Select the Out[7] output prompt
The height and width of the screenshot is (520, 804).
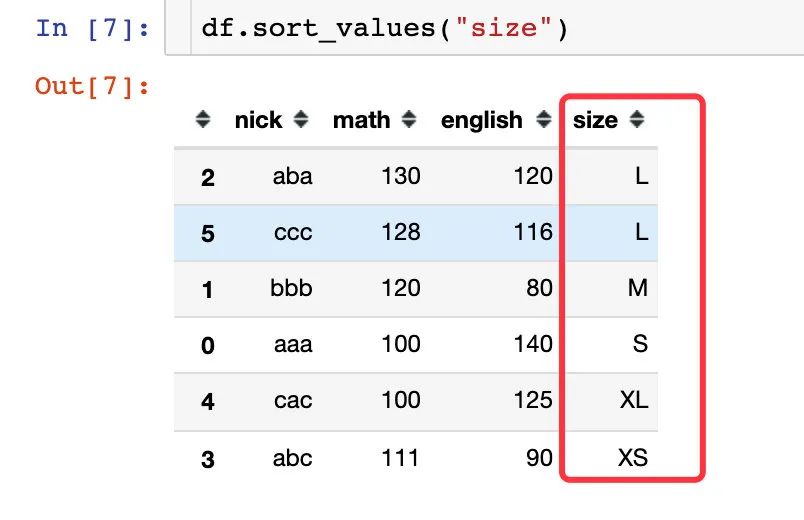click(x=92, y=86)
